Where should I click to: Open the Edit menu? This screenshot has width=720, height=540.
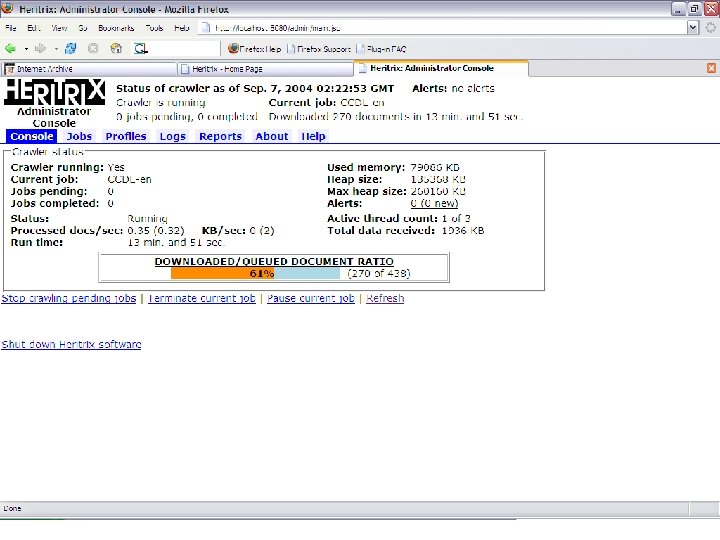34,28
